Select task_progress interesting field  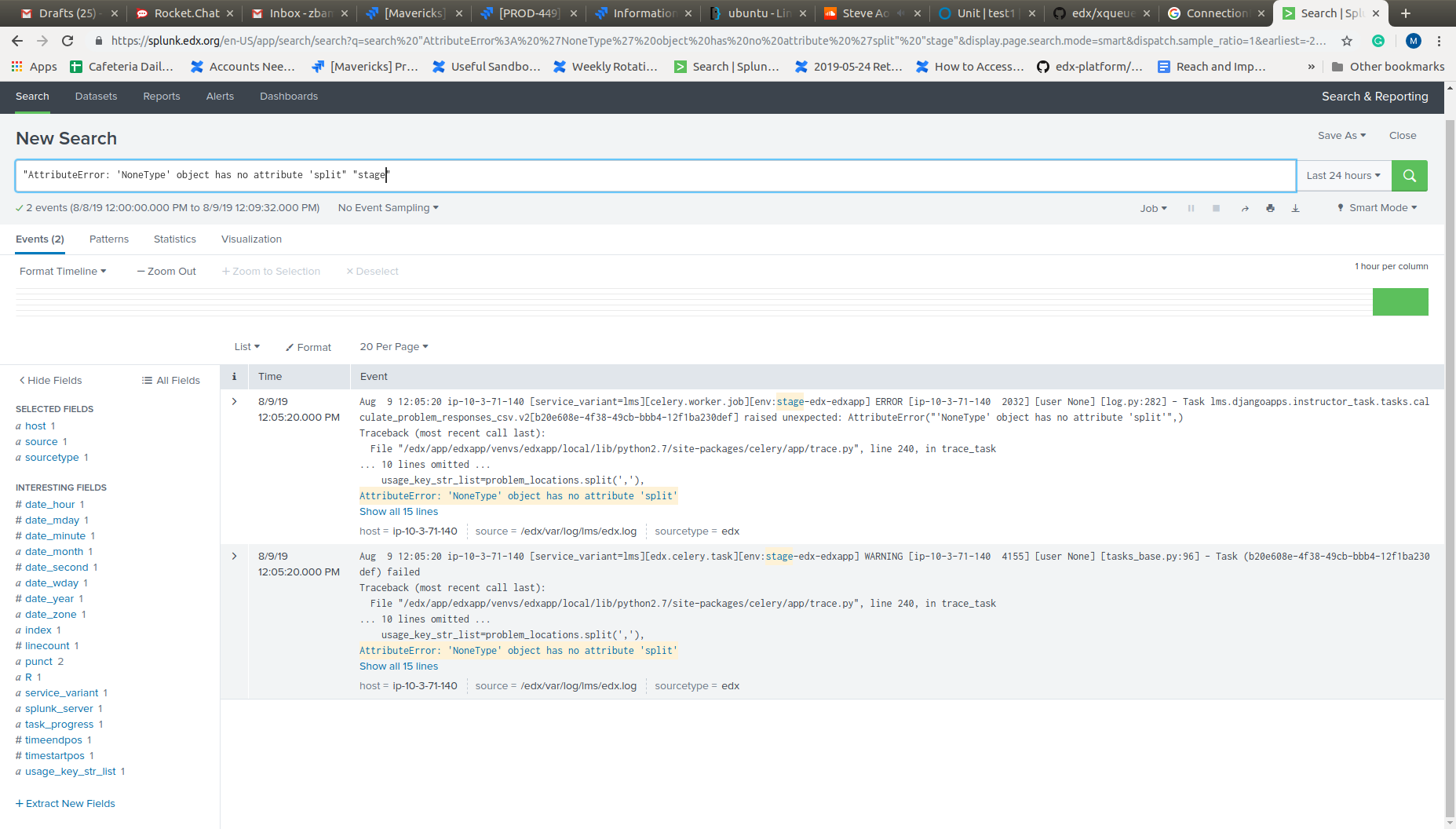(x=59, y=725)
